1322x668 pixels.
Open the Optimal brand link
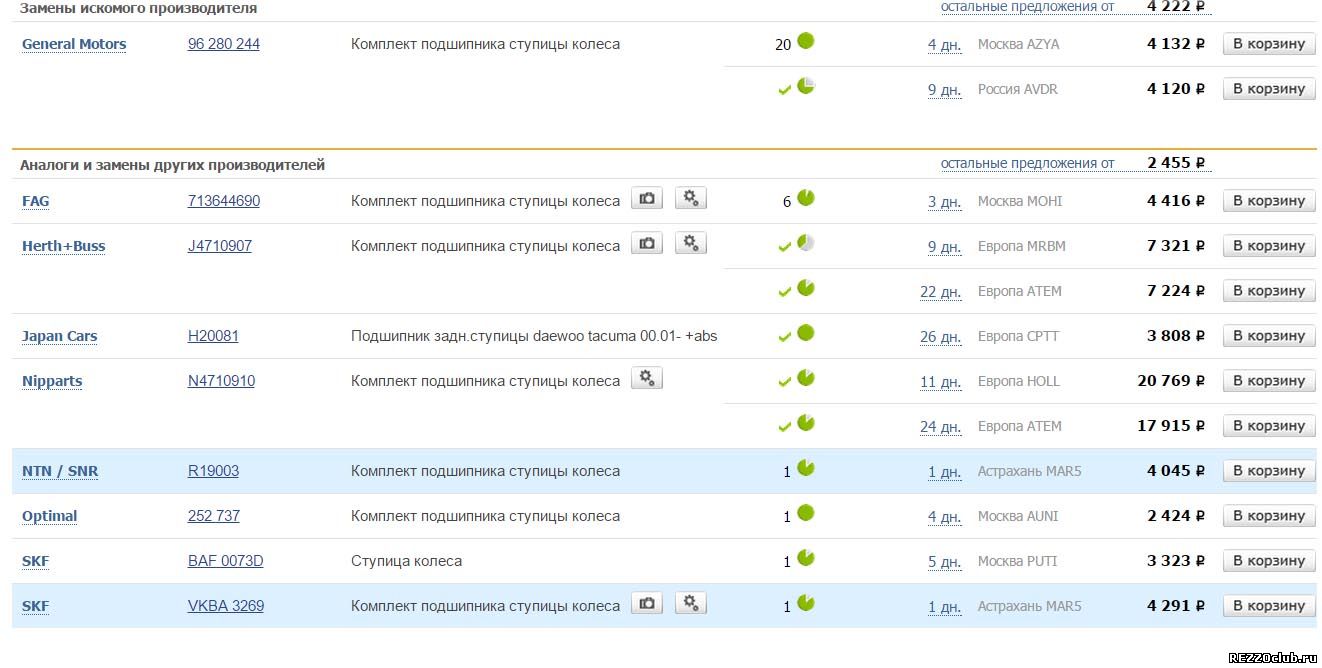(49, 516)
